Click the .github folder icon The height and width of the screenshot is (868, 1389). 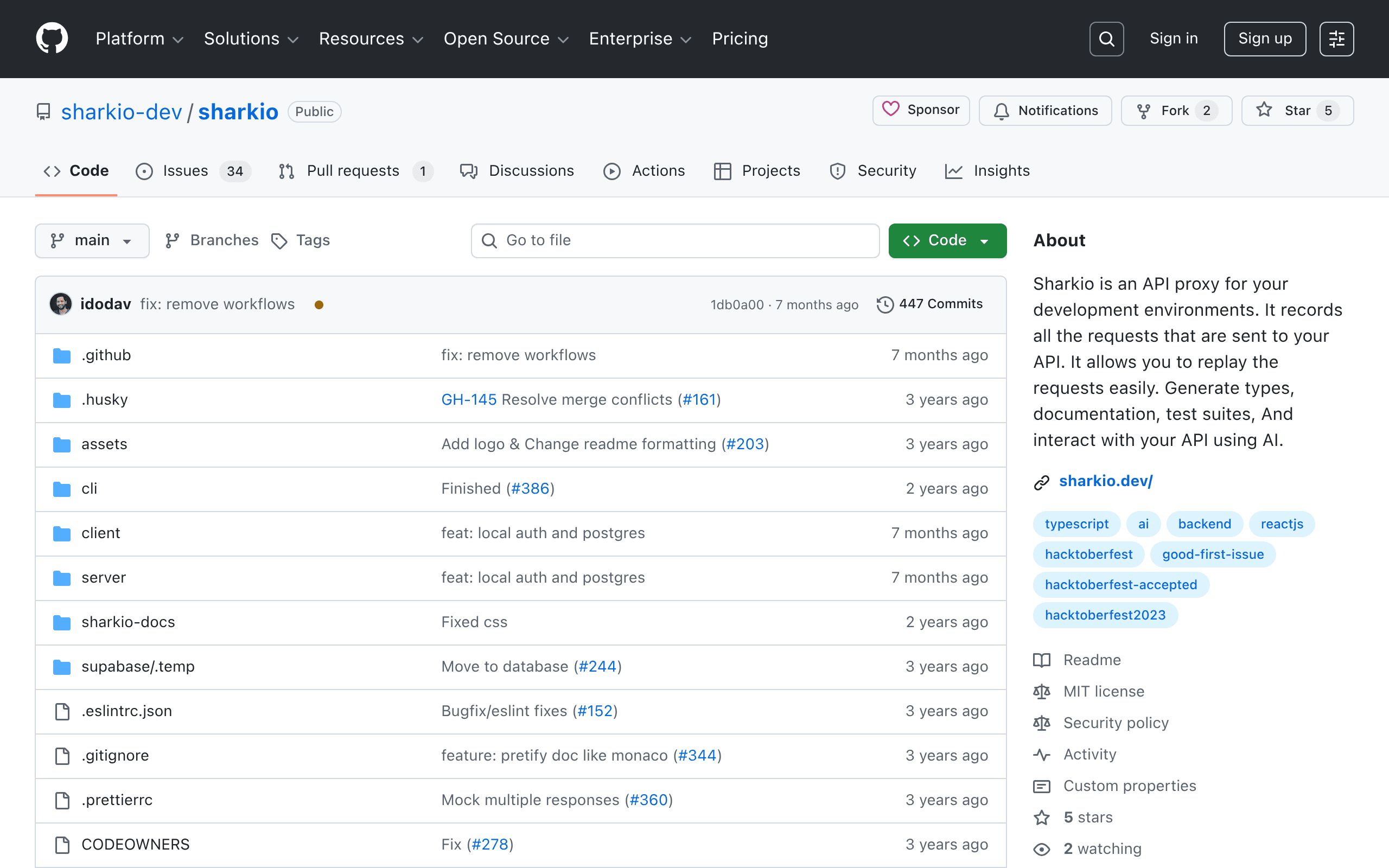[61, 355]
